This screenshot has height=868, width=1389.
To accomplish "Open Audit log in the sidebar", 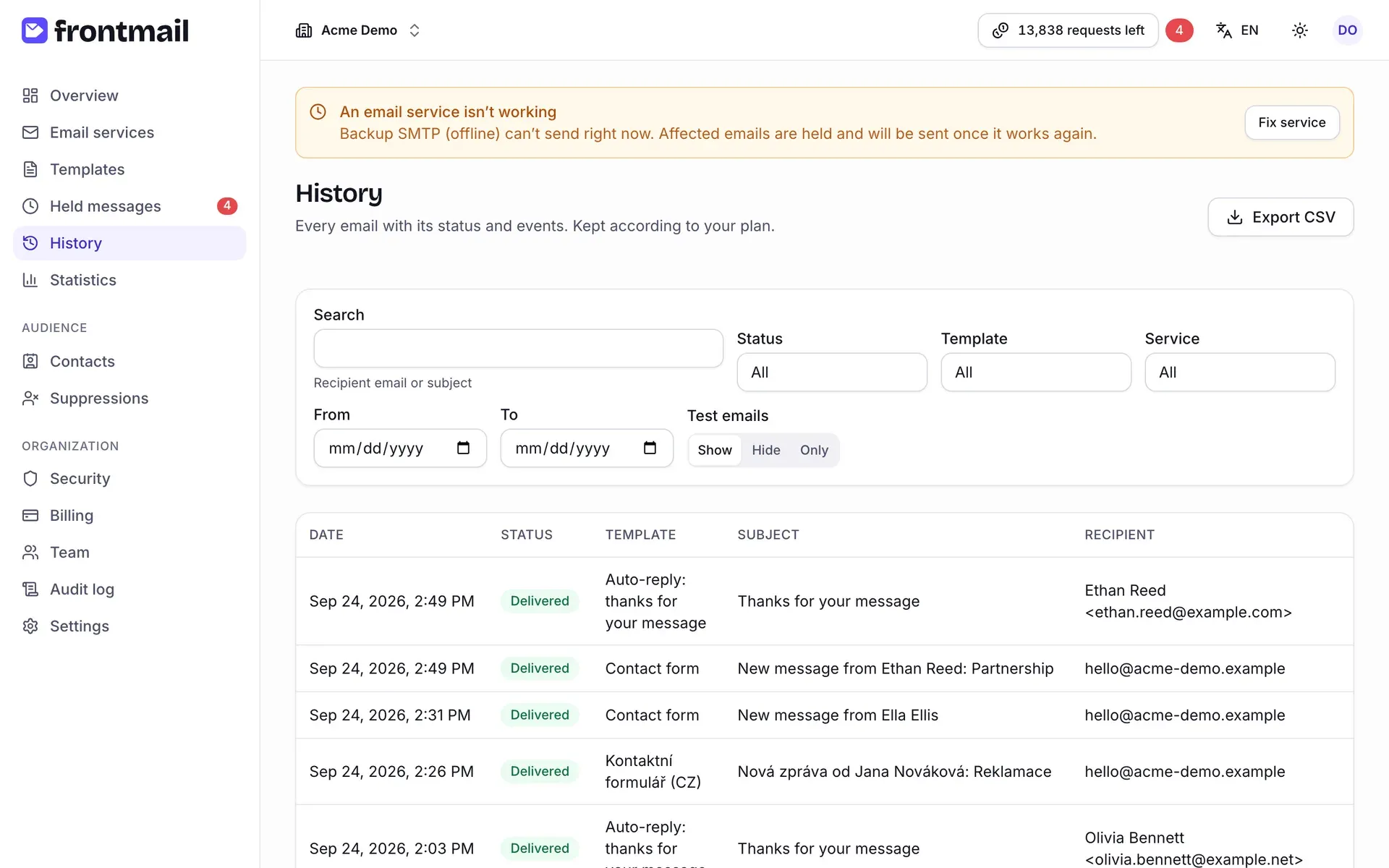I will [129, 589].
